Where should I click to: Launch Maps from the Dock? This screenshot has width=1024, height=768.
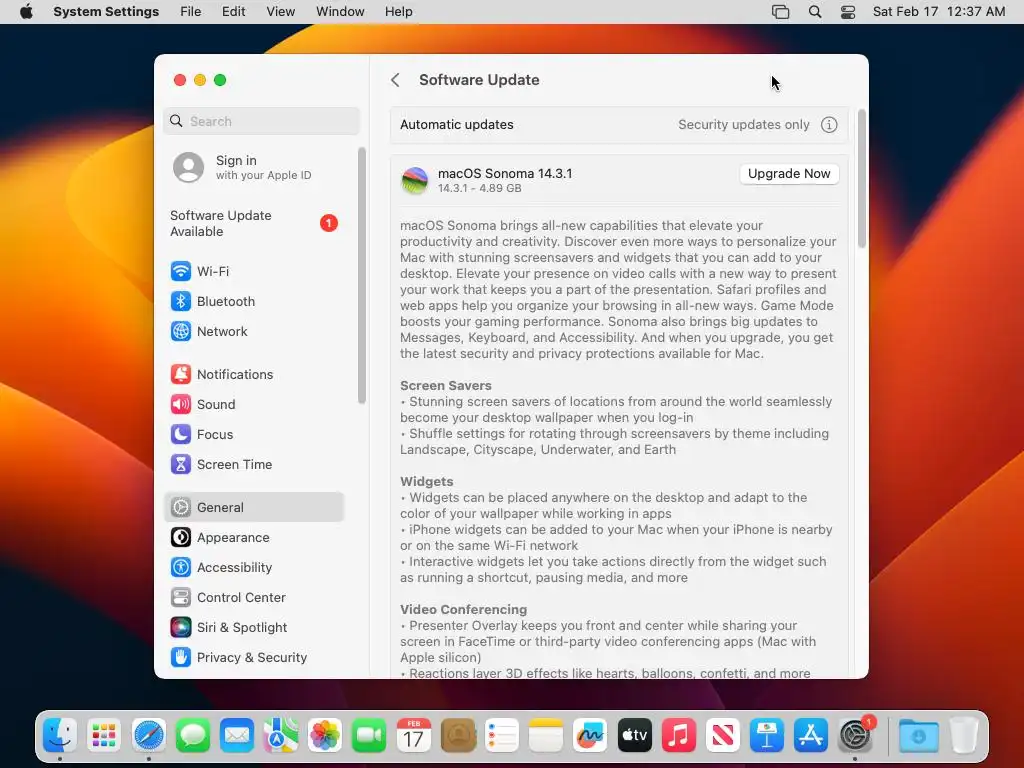coord(281,736)
